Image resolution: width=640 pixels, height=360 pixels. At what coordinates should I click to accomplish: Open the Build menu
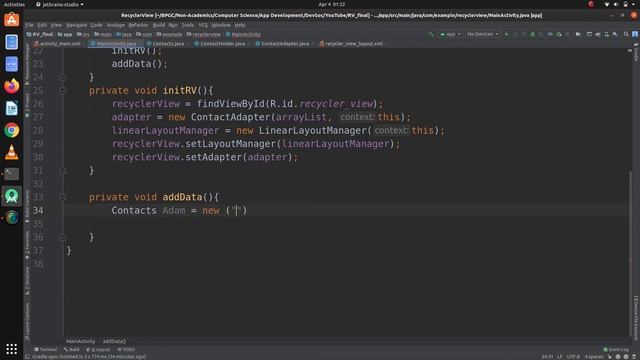158,25
